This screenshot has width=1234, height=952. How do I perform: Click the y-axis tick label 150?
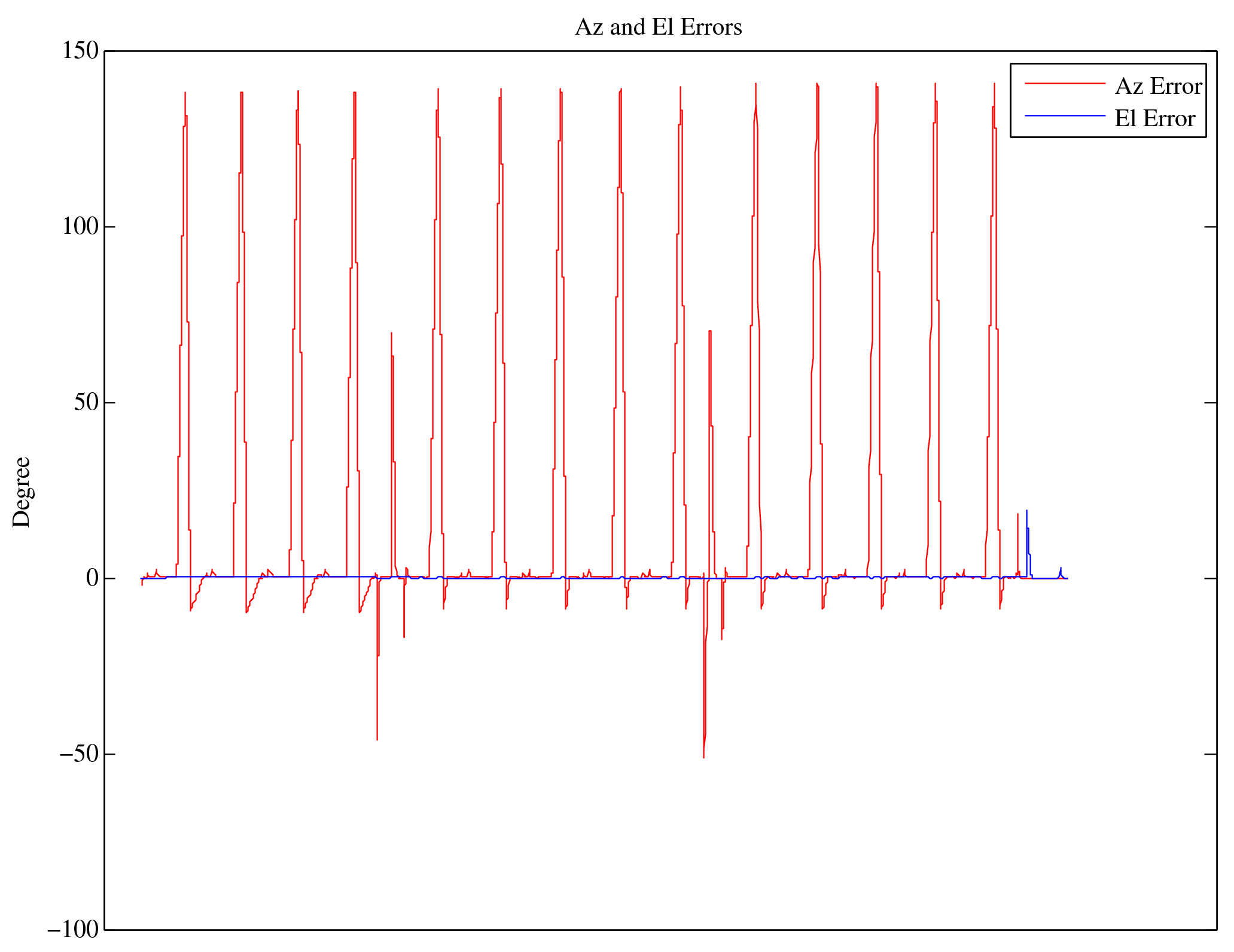(80, 51)
